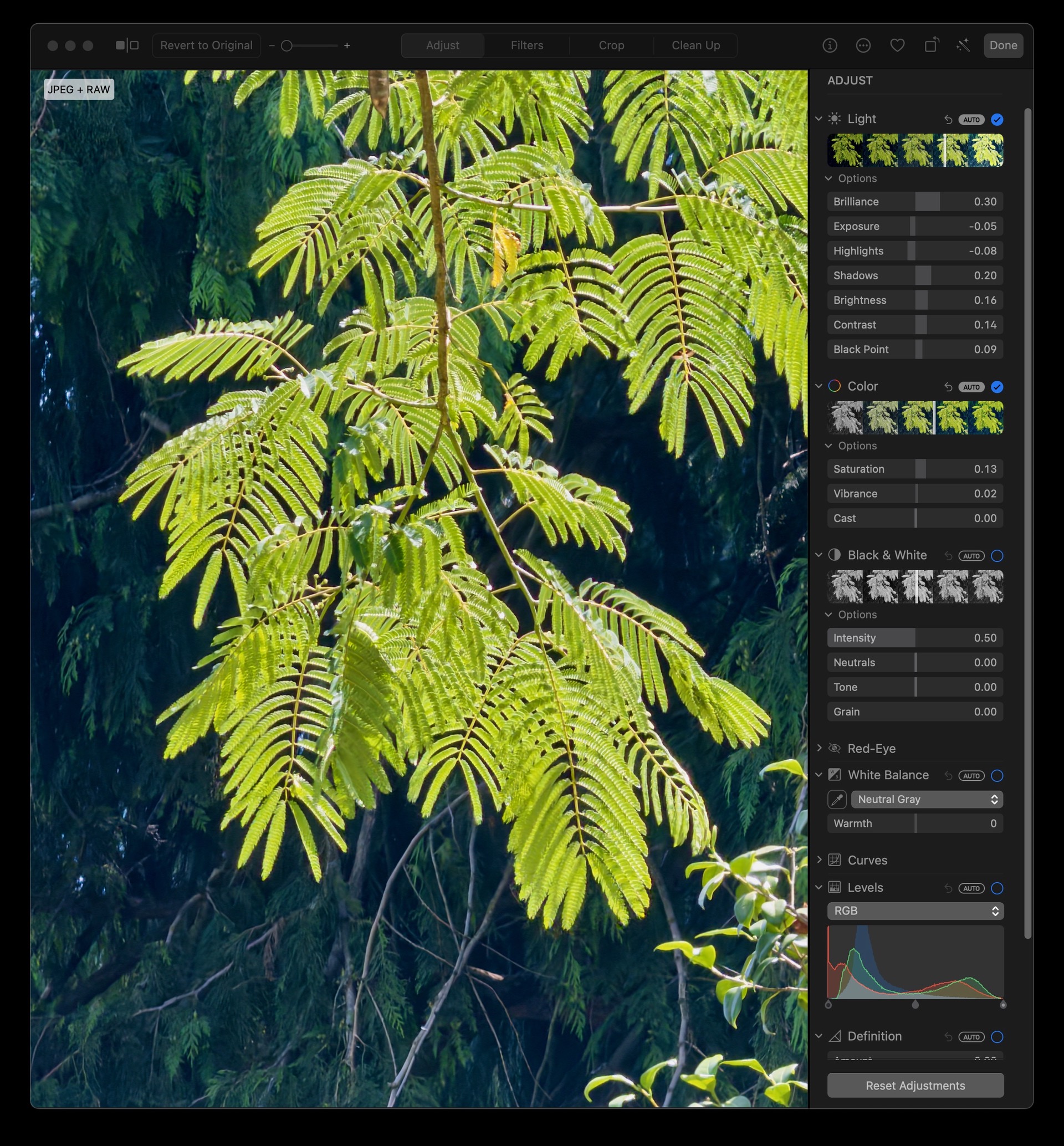Click the Light preset thumbnail strip
Image resolution: width=1064 pixels, height=1146 pixels.
pyautogui.click(x=915, y=150)
